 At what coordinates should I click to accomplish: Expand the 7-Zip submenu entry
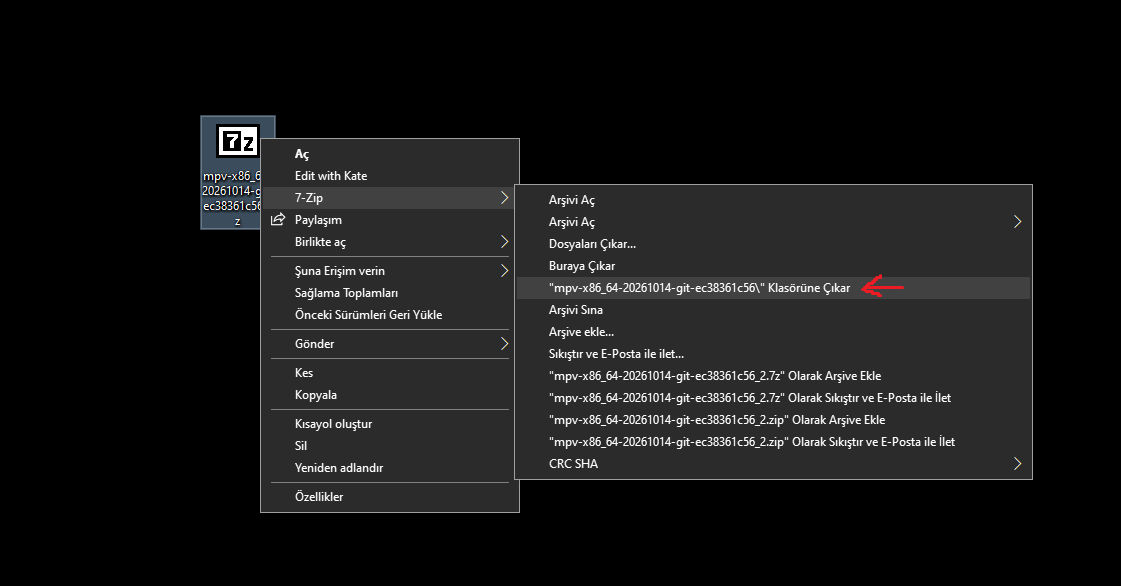[390, 198]
